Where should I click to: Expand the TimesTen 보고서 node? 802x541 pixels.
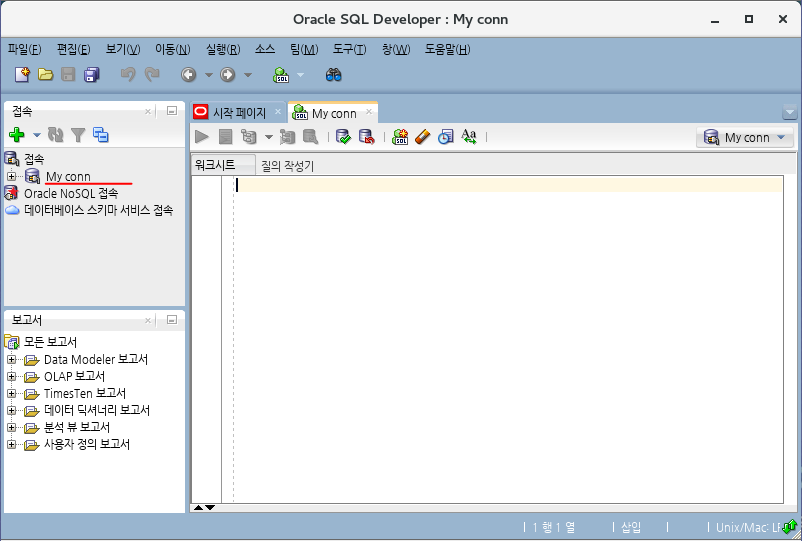click(x=11, y=393)
